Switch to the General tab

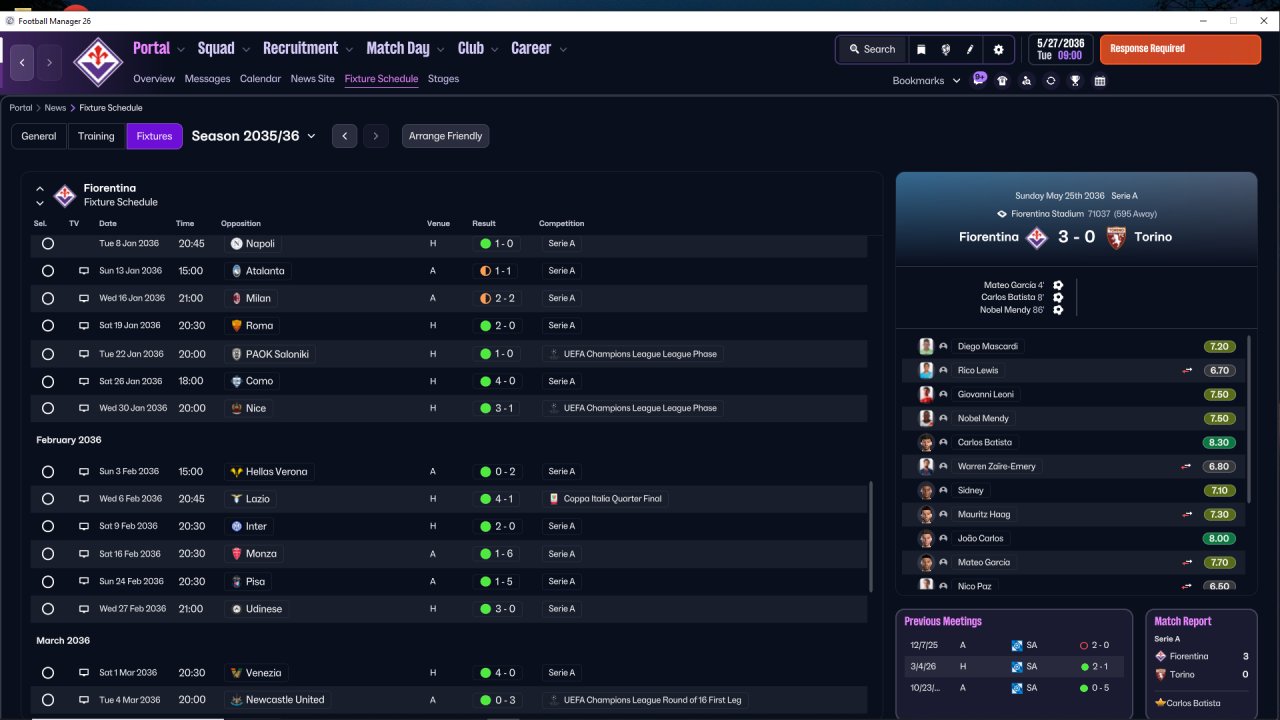point(39,136)
